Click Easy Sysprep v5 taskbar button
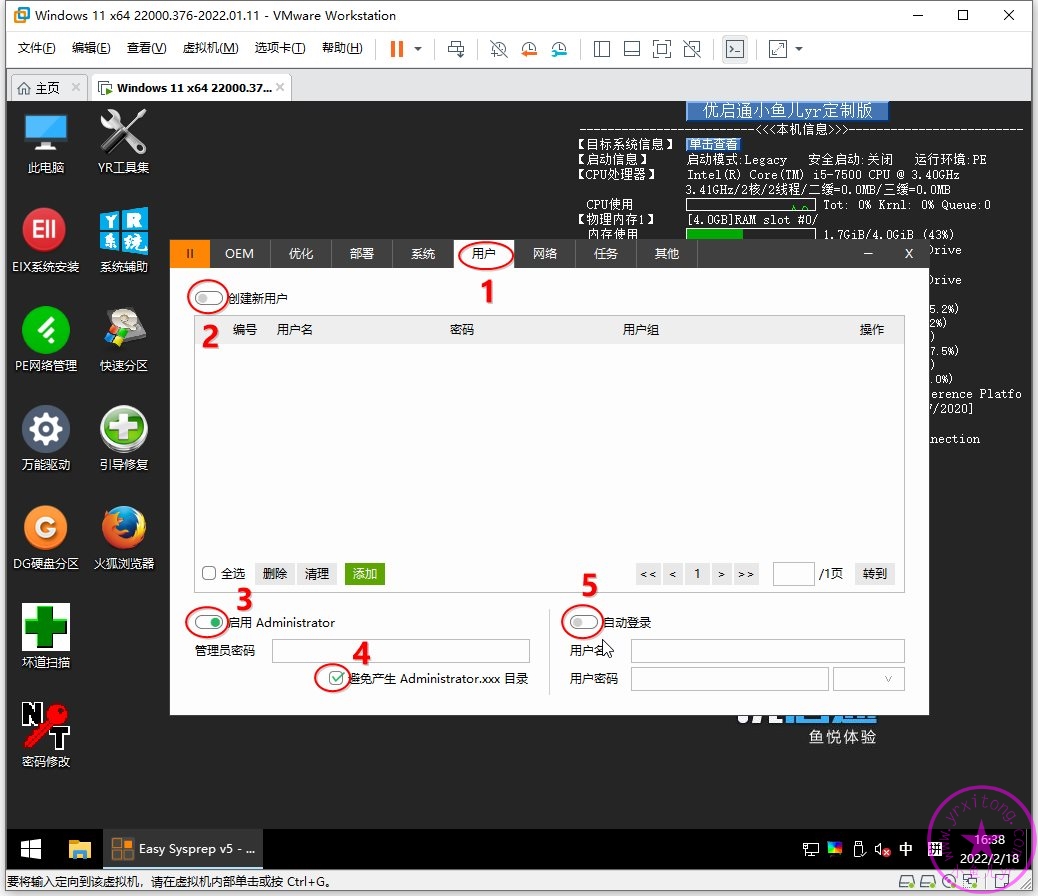The image size is (1038, 896). (x=183, y=849)
